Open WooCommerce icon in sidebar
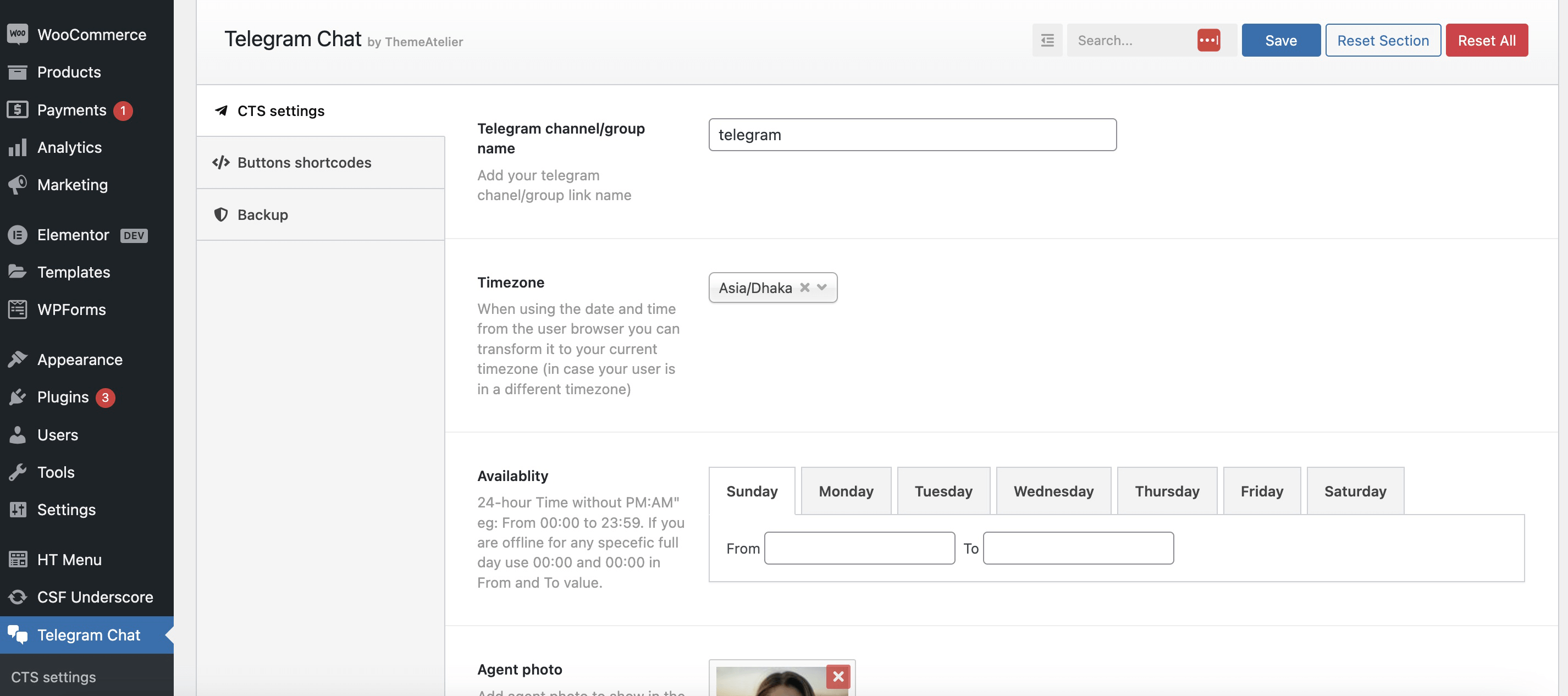The height and width of the screenshot is (696, 1568). [x=18, y=34]
